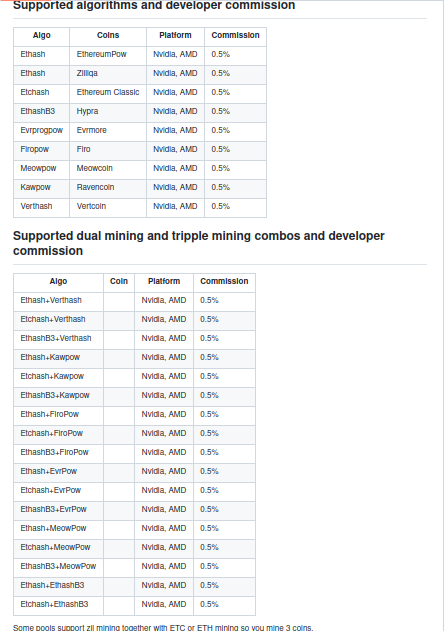This screenshot has width=445, height=631.
Task: Click the Algo header in first table
Action: [41, 35]
